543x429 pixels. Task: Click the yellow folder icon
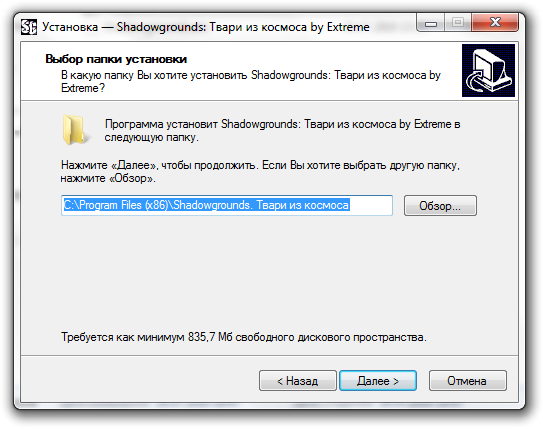pos(74,130)
